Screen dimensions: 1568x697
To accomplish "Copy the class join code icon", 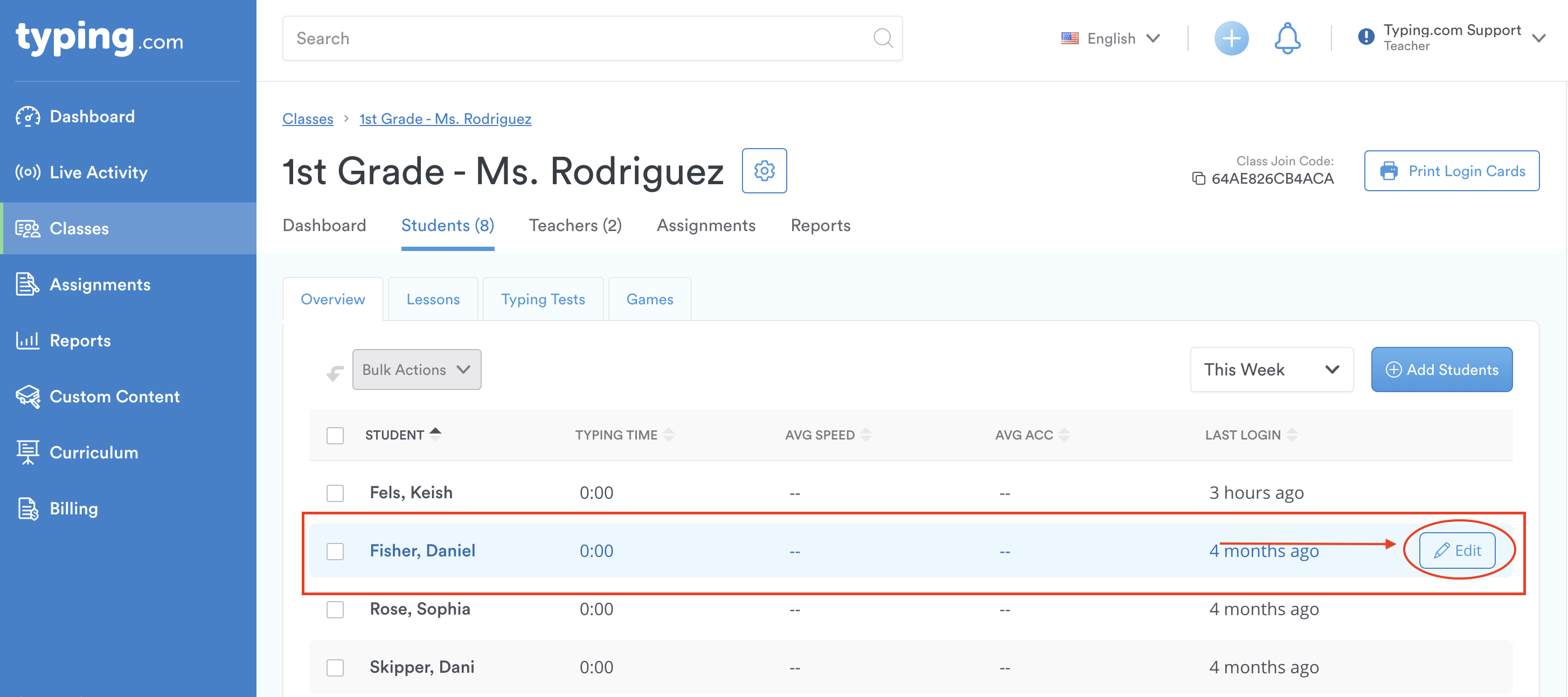I will pos(1198,178).
